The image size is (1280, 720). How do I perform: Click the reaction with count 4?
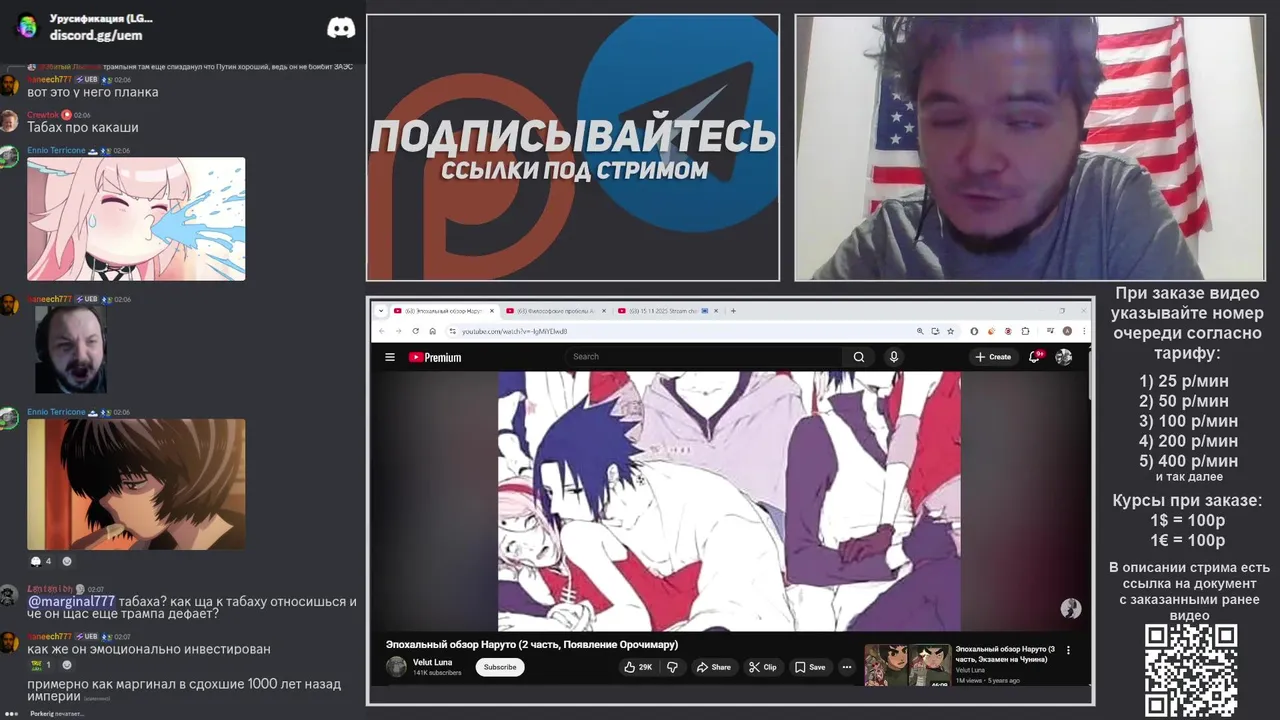pyautogui.click(x=41, y=561)
